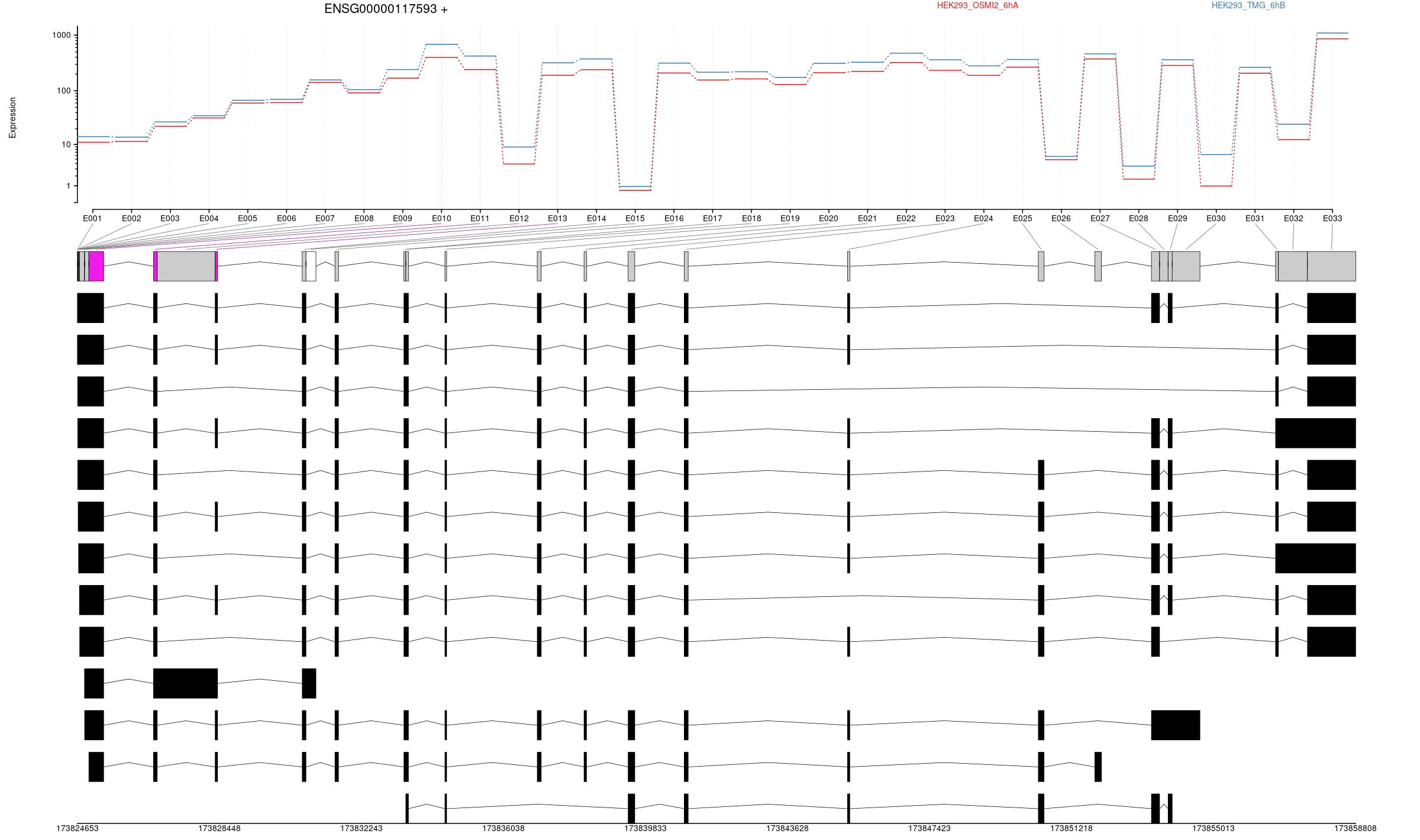The image size is (1420, 840).
Task: Click exon label E008
Action: click(x=364, y=218)
